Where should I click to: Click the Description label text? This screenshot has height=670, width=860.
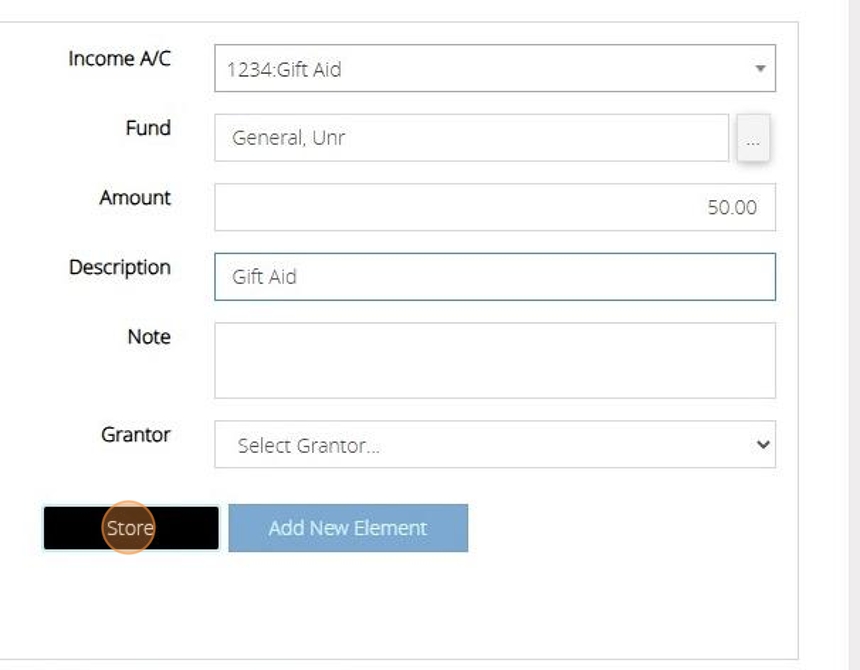[119, 268]
